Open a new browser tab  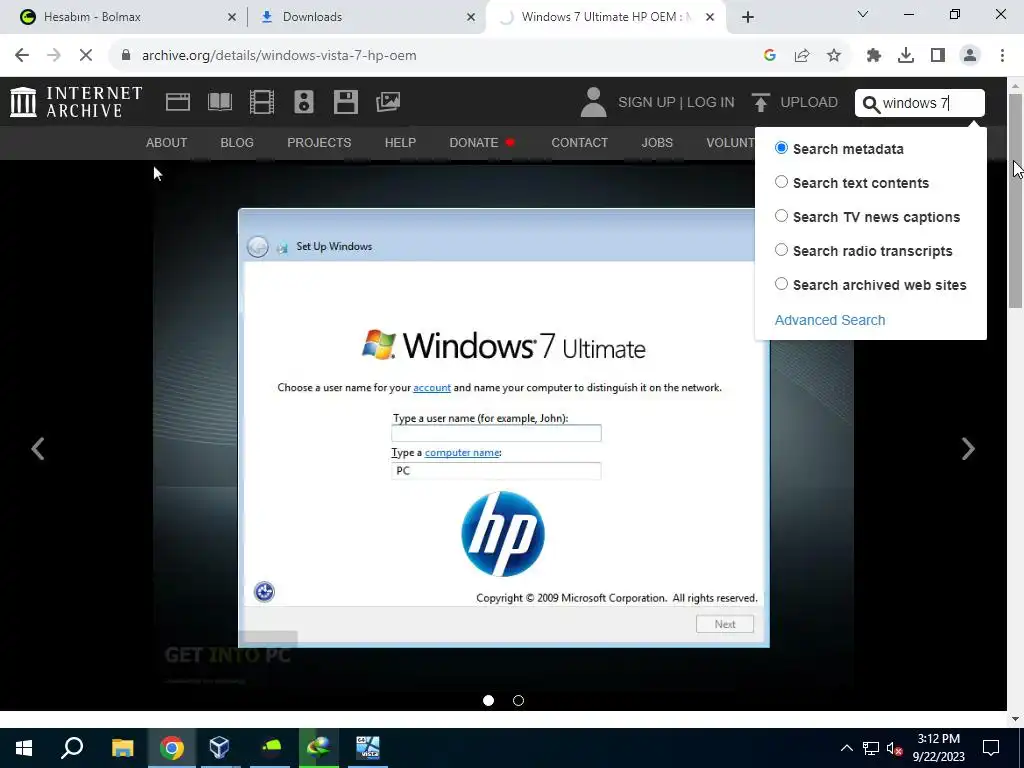pyautogui.click(x=748, y=17)
